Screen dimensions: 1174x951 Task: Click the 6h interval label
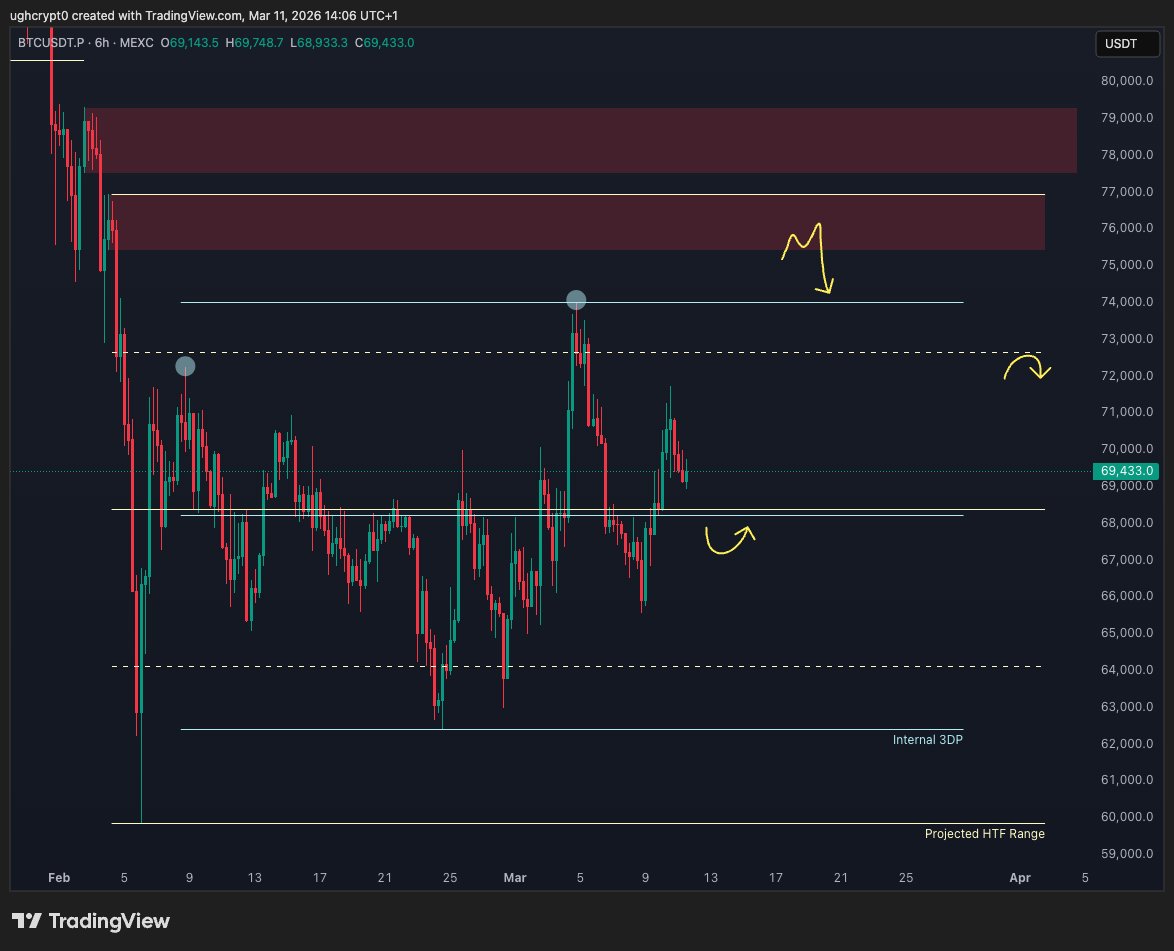102,43
